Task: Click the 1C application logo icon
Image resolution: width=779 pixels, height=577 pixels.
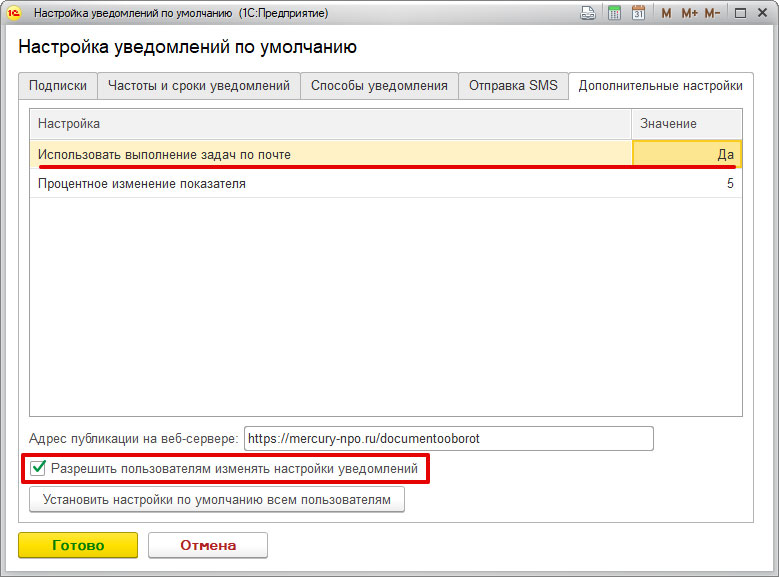Action: click(15, 14)
